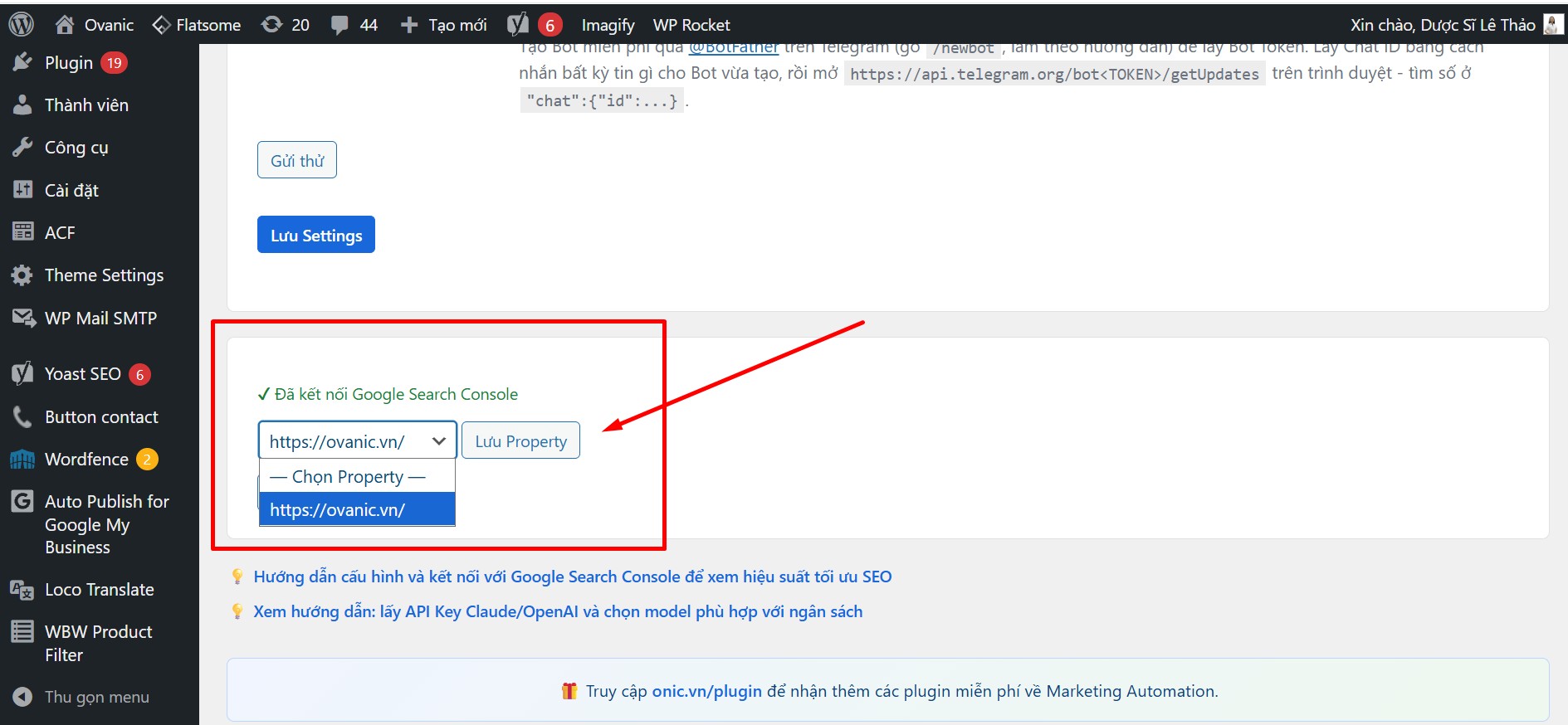The image size is (1568, 725).
Task: Open Flatsome diamond icon menu
Action: pyautogui.click(x=161, y=25)
